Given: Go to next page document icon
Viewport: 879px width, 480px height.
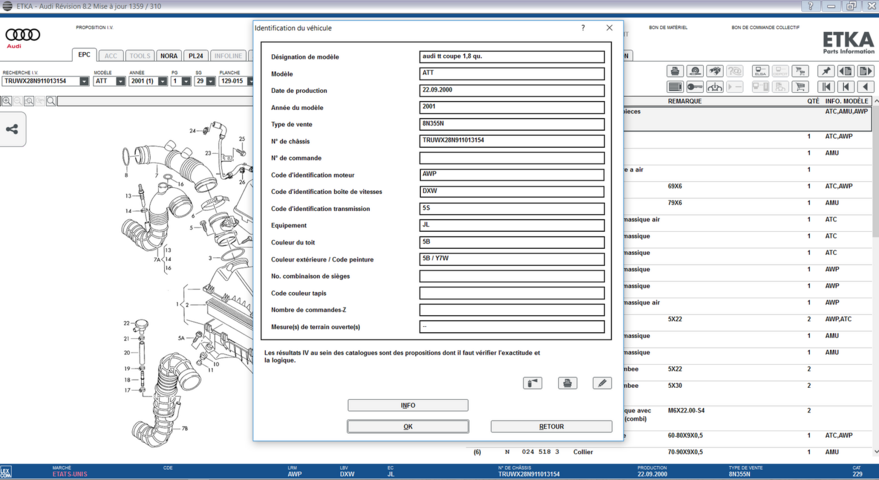Looking at the screenshot, I should click(x=866, y=71).
